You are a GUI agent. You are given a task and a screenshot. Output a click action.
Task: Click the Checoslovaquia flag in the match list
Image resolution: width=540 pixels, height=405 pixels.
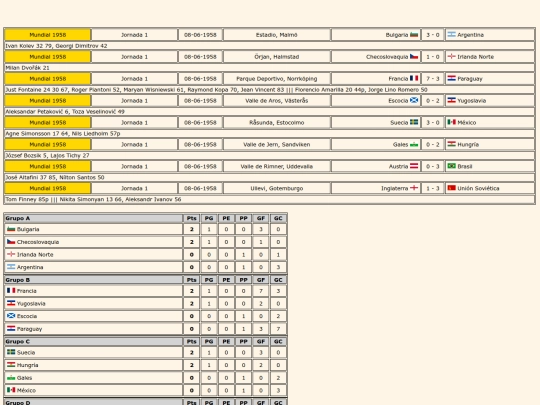(414, 56)
